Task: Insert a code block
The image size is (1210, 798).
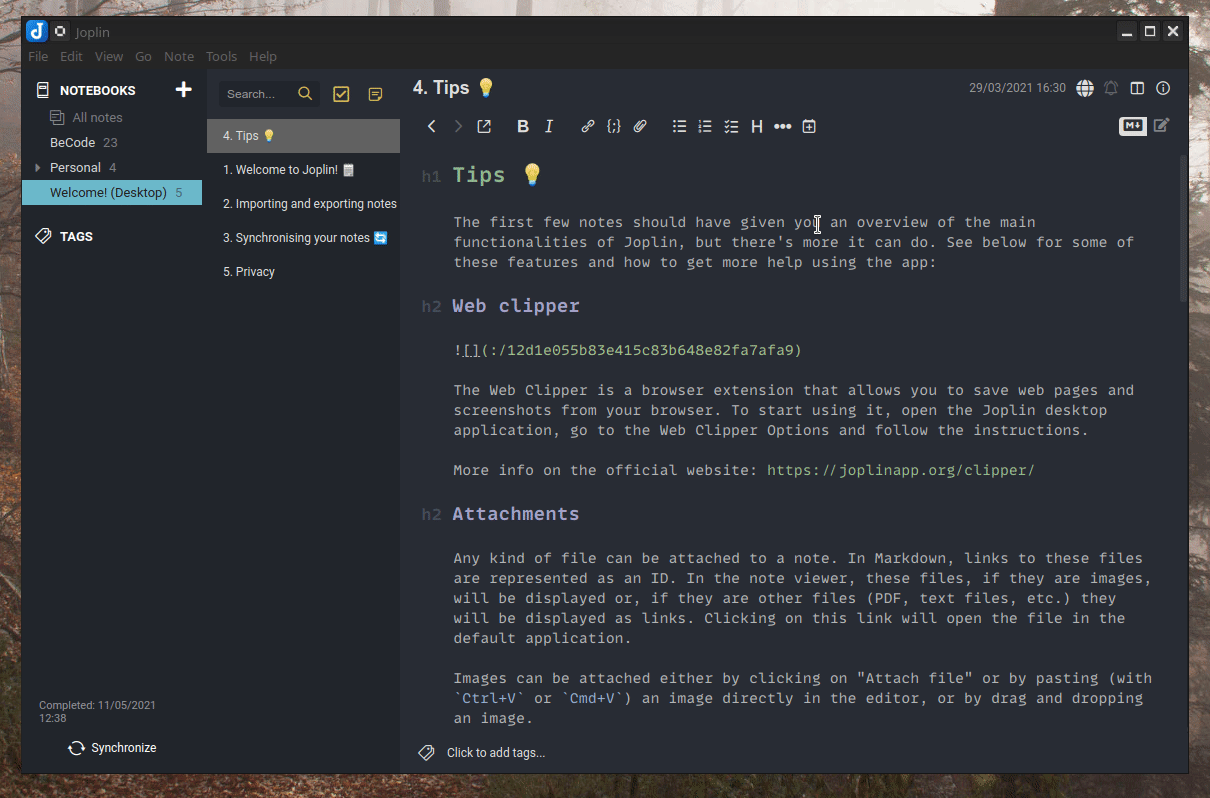Action: [x=614, y=126]
